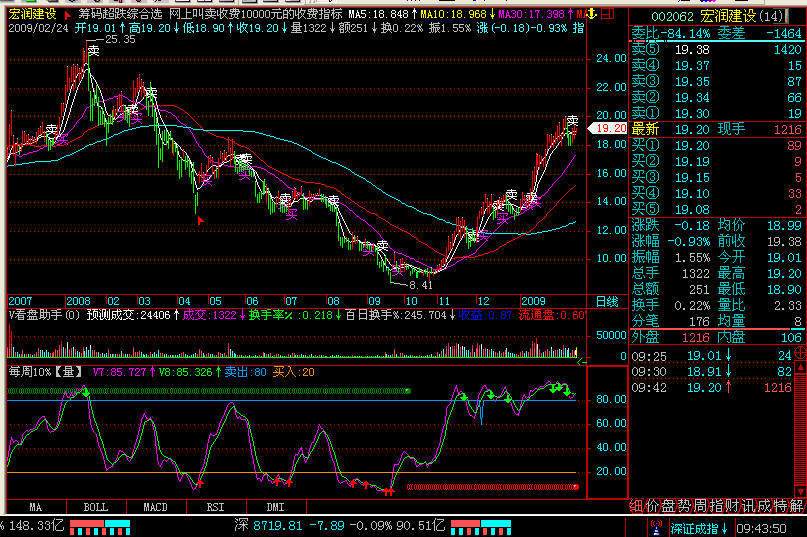This screenshot has width=807, height=537.
Task: Click the 买⑤ 19.08 bid row
Action: click(716, 209)
